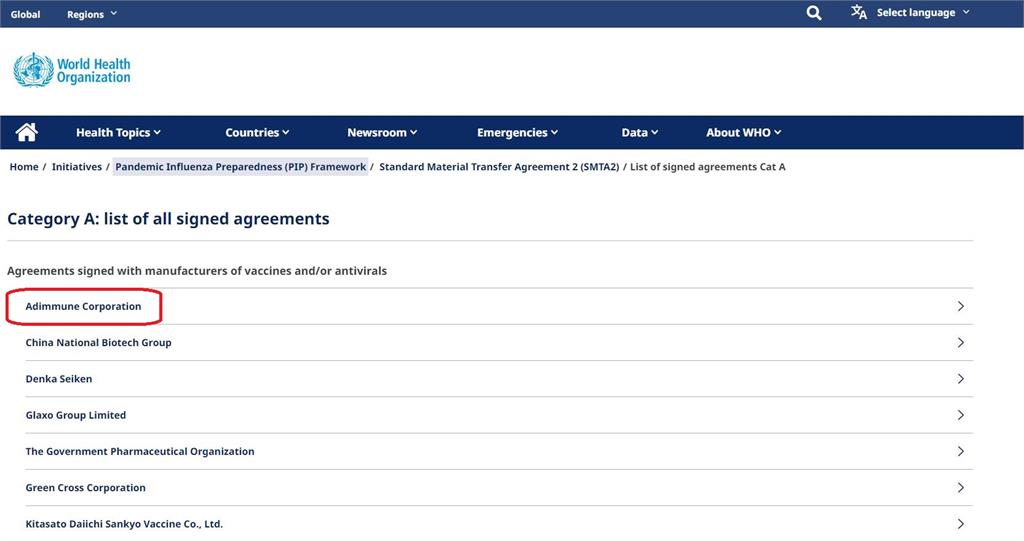
Task: Click the translate language icon
Action: 859,12
